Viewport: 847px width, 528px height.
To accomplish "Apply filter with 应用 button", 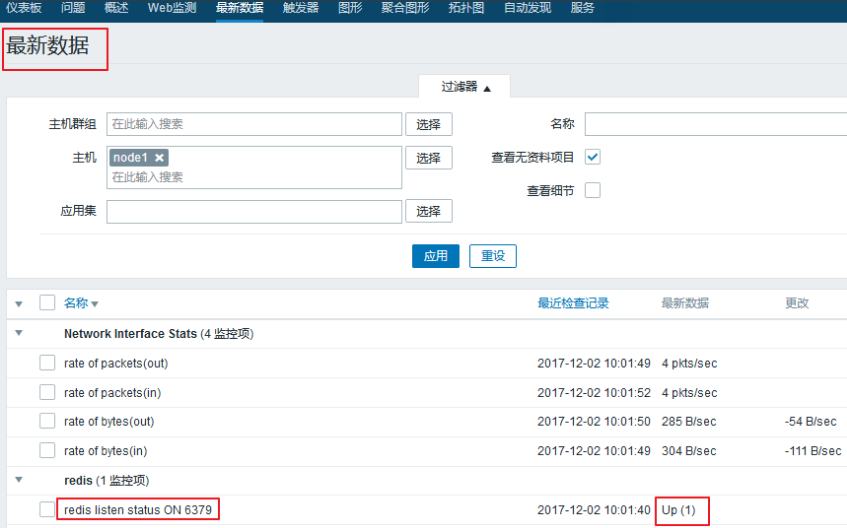I will click(x=435, y=256).
